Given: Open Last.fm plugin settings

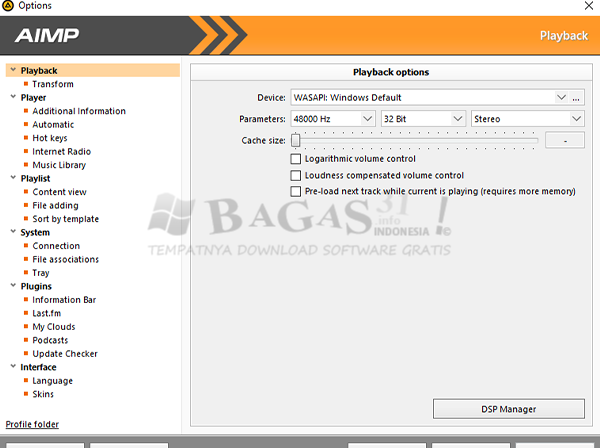Looking at the screenshot, I should pyautogui.click(x=46, y=313).
